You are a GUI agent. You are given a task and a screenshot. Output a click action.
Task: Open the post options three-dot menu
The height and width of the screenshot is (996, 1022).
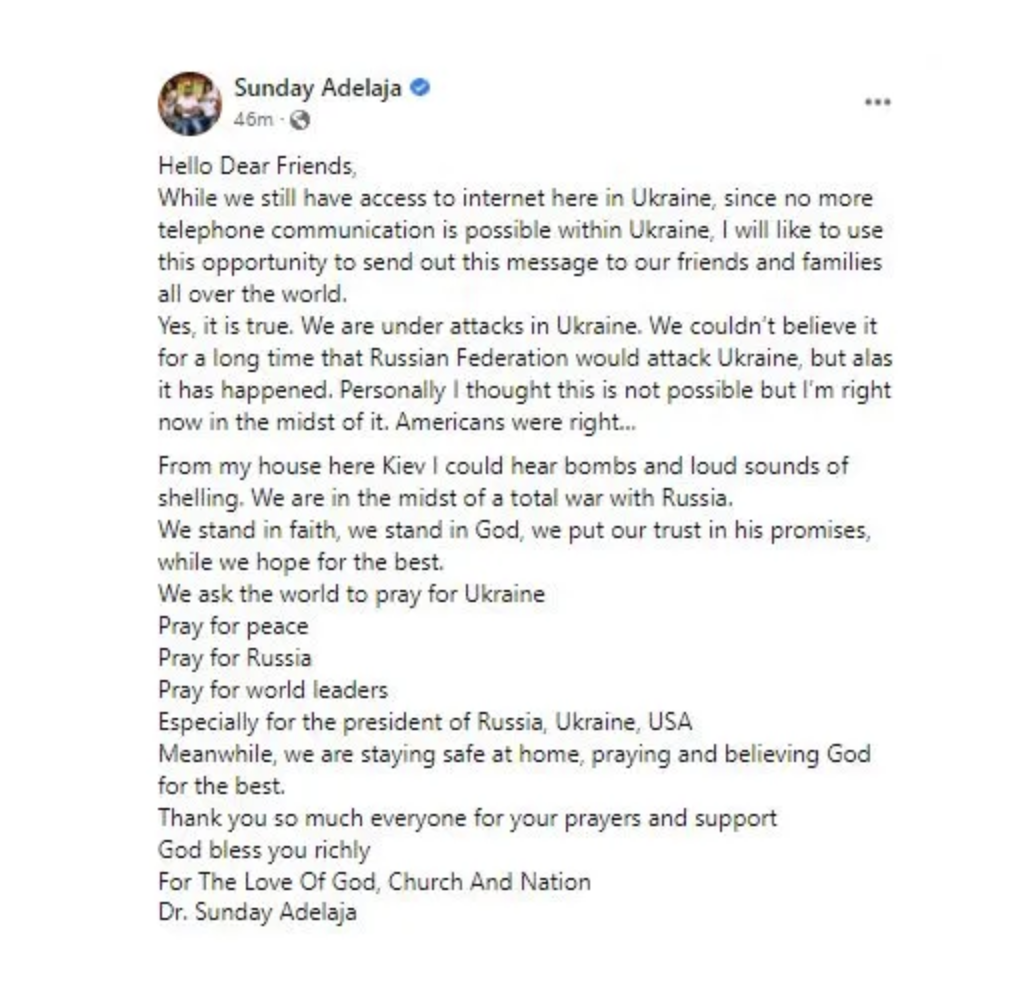(877, 102)
